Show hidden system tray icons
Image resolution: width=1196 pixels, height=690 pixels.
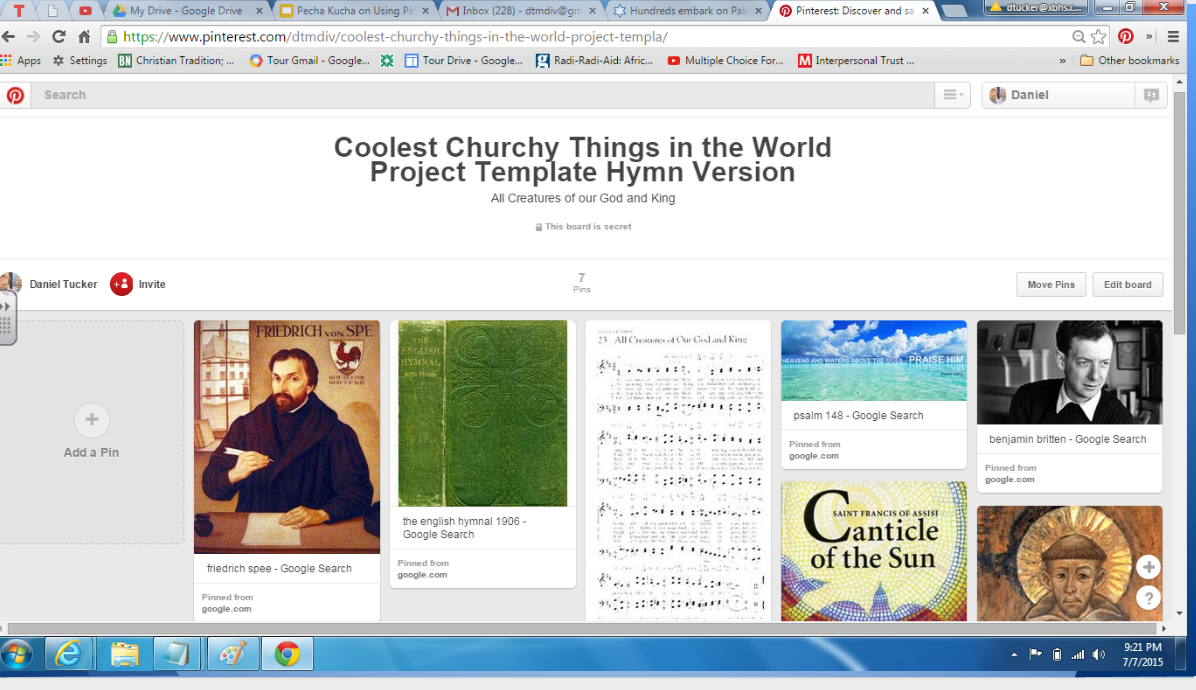point(1014,654)
